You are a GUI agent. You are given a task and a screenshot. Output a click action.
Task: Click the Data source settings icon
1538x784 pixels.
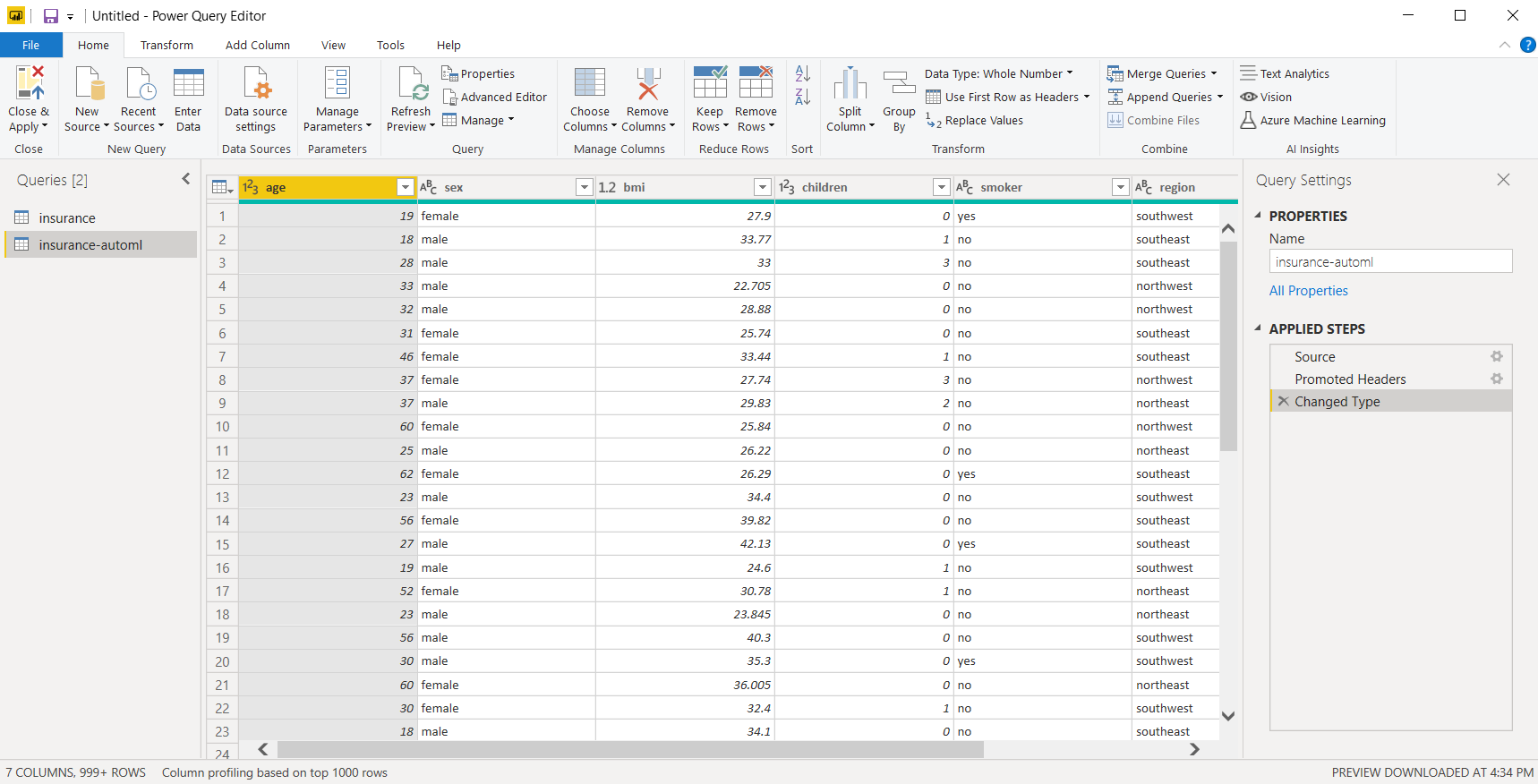(x=256, y=84)
